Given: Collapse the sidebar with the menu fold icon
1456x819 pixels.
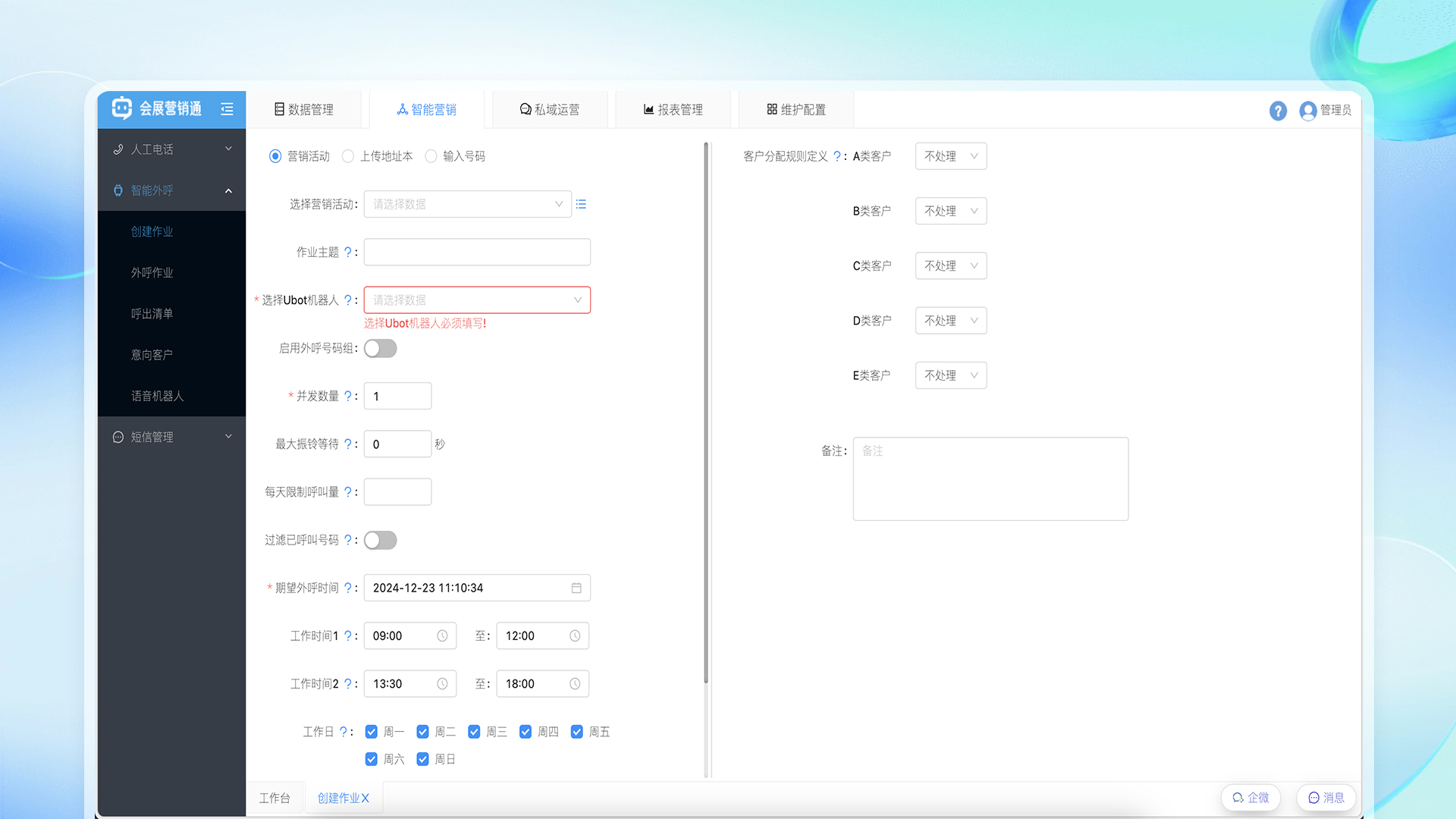Looking at the screenshot, I should (227, 109).
